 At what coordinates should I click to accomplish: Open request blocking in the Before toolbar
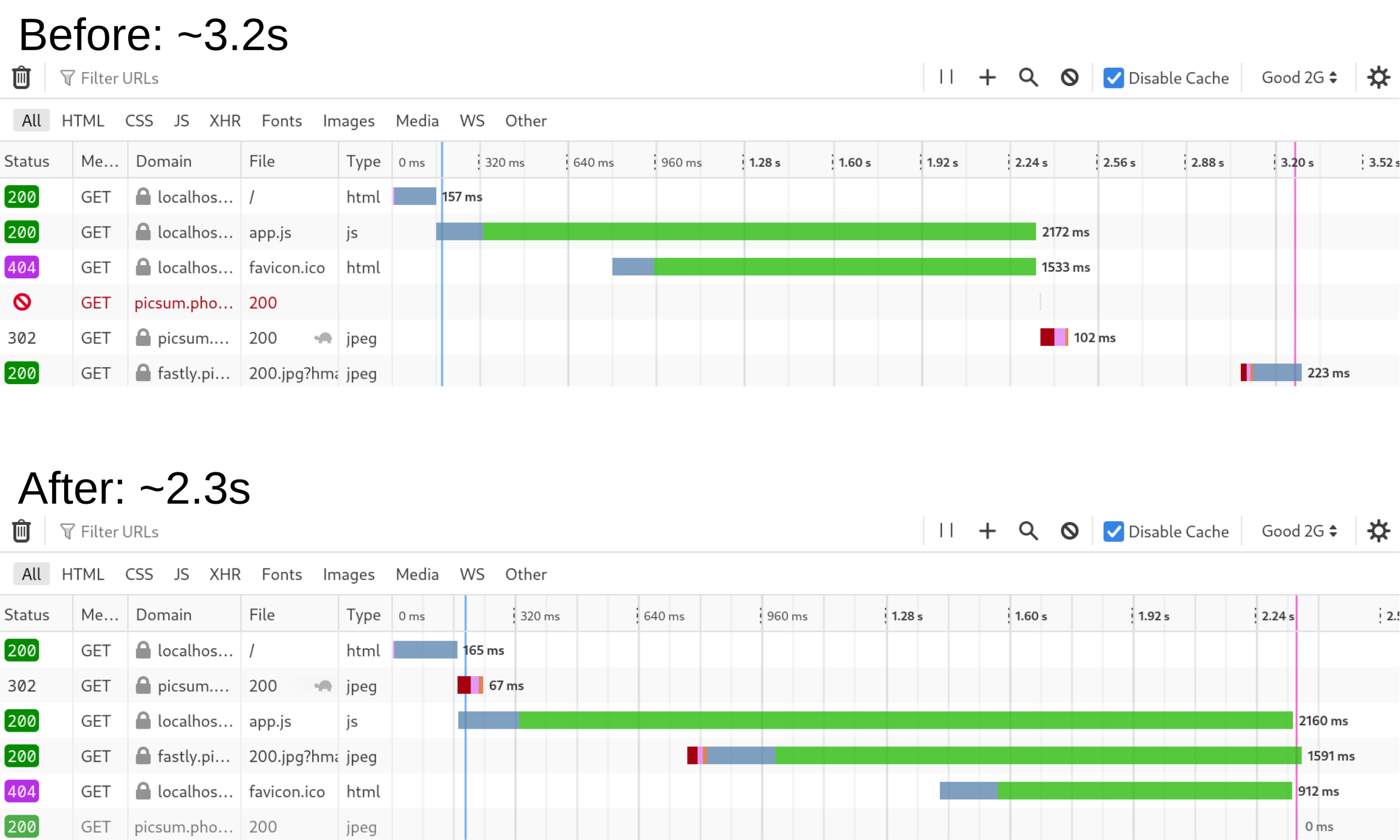1069,77
